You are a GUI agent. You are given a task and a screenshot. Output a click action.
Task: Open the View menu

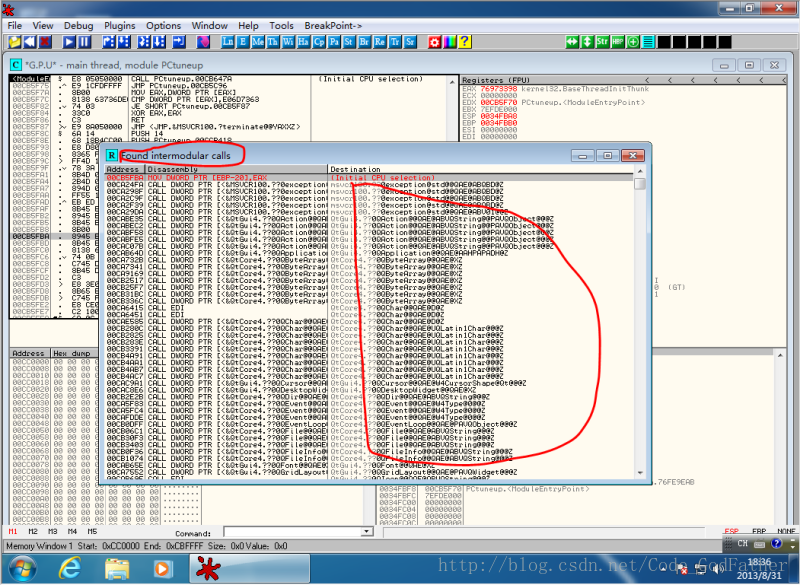[x=43, y=26]
